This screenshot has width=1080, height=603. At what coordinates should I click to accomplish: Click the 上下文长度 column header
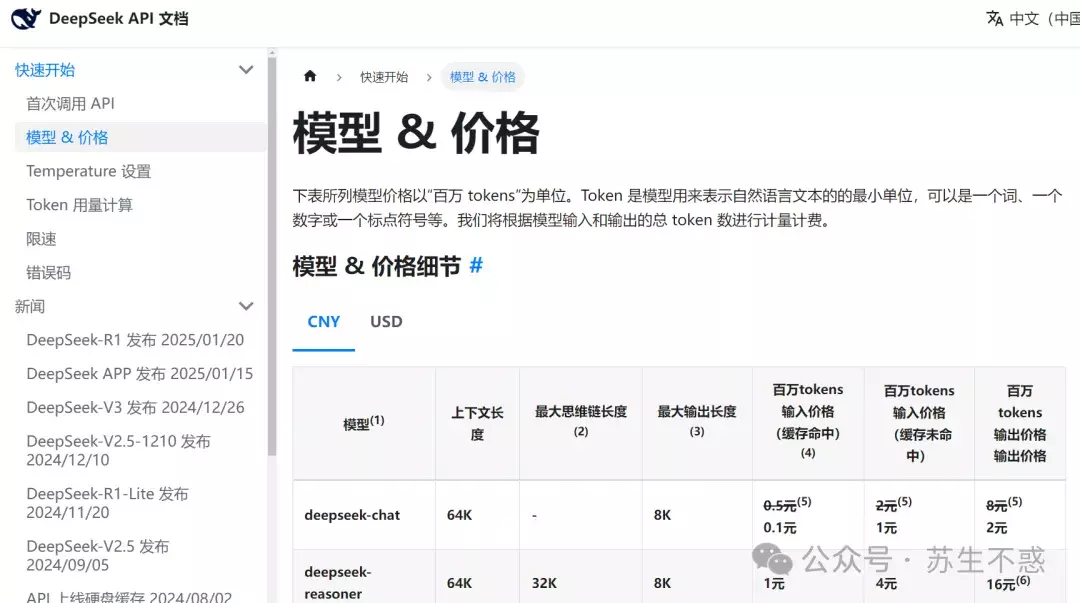pos(477,423)
